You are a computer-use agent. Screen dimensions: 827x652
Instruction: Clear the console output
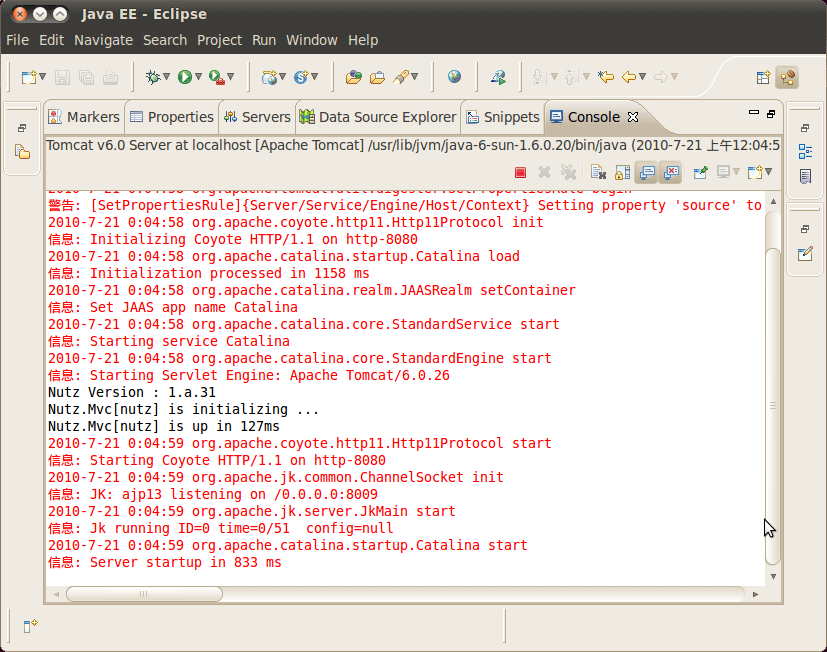(598, 172)
